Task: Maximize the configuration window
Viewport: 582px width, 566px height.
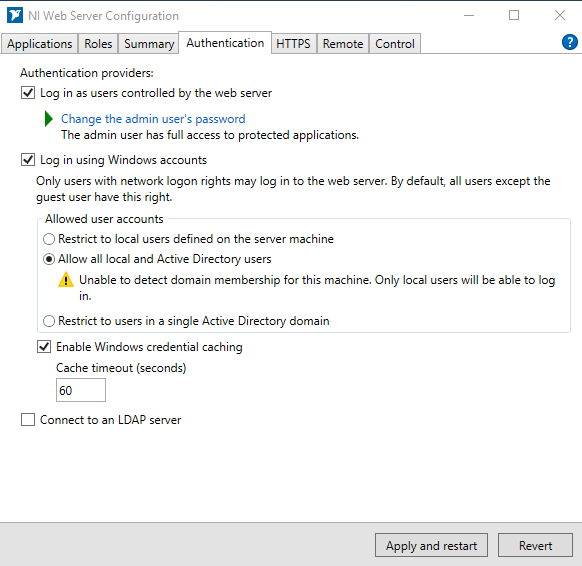Action: pos(514,15)
